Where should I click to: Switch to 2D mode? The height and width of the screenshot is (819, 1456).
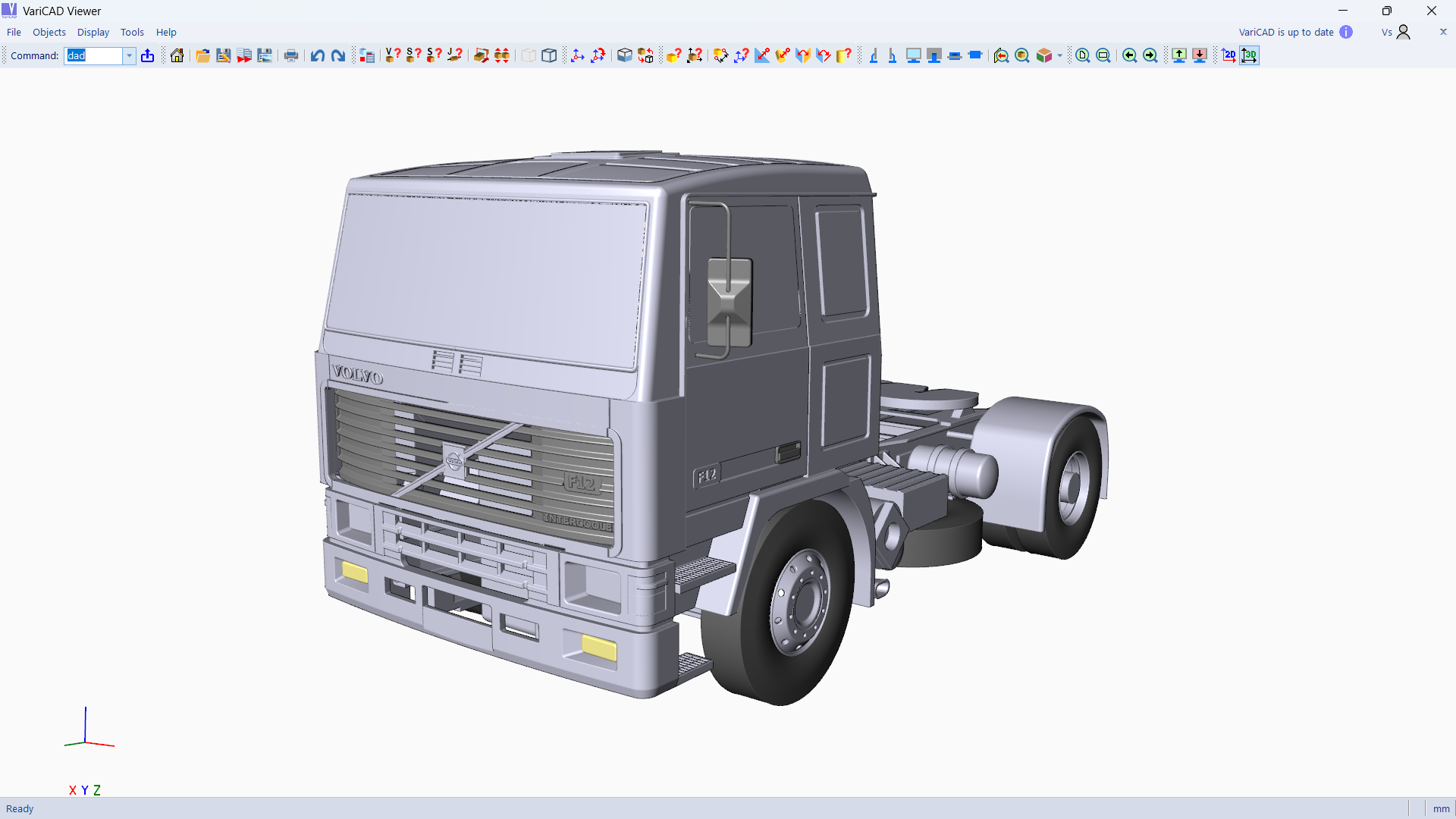click(x=1229, y=55)
